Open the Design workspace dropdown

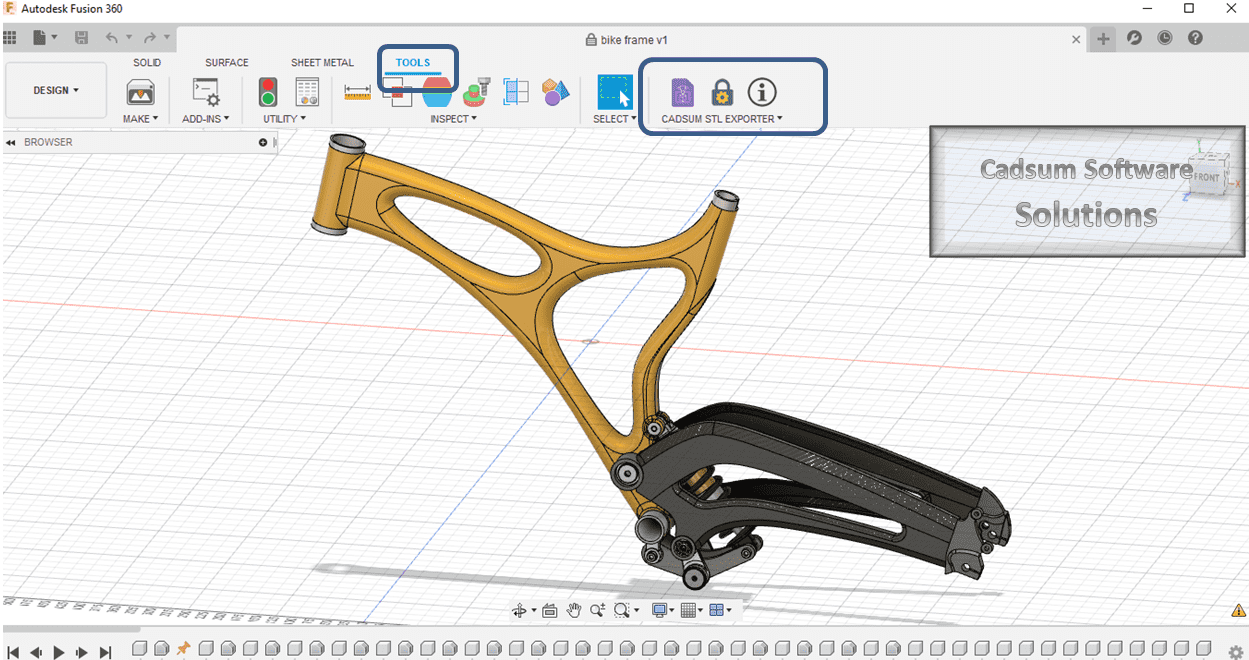(55, 89)
